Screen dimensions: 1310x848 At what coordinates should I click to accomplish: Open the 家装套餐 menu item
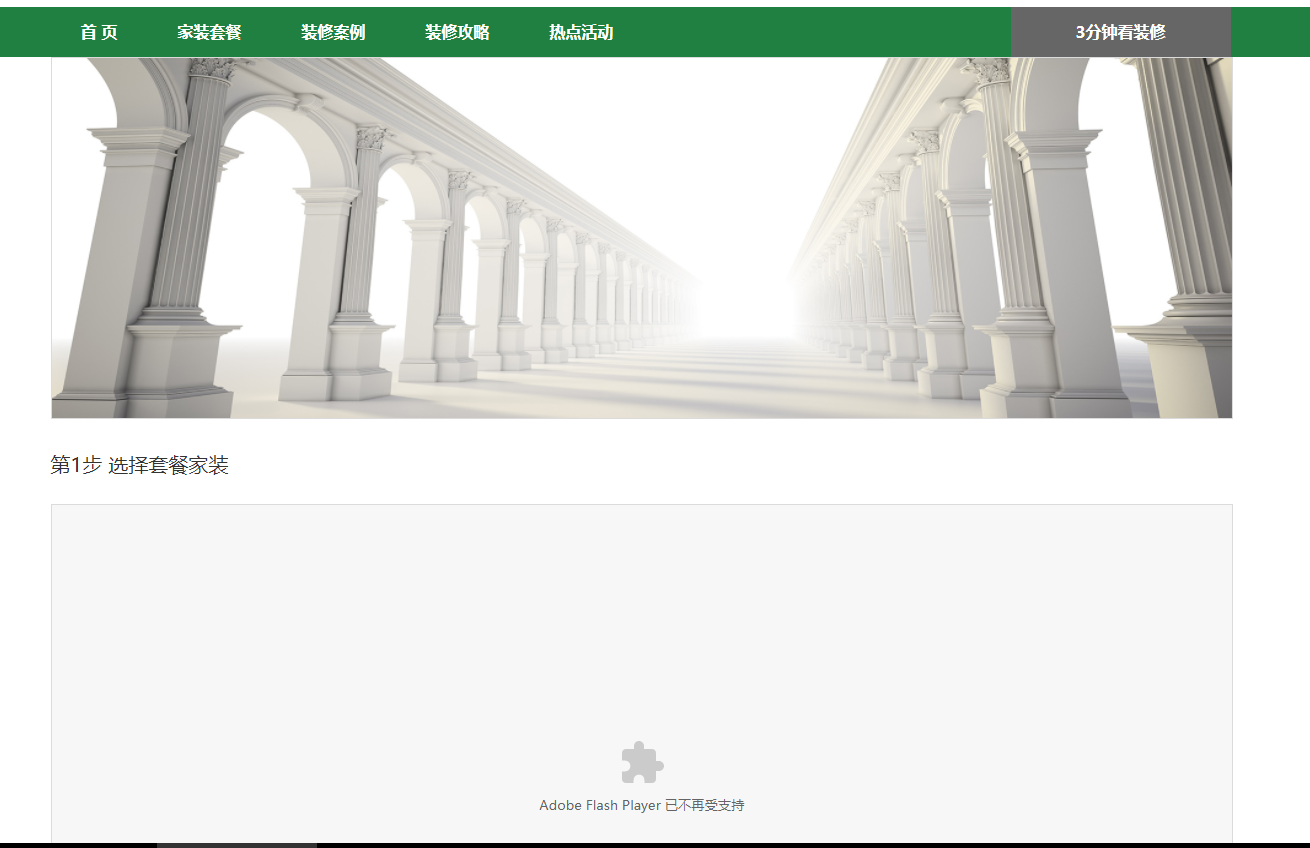[x=209, y=32]
